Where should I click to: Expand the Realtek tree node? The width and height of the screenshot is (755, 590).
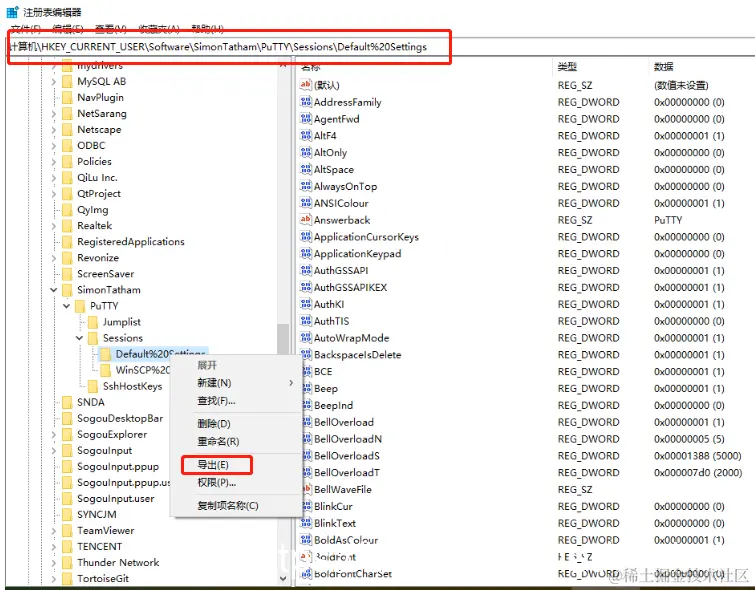click(x=53, y=226)
